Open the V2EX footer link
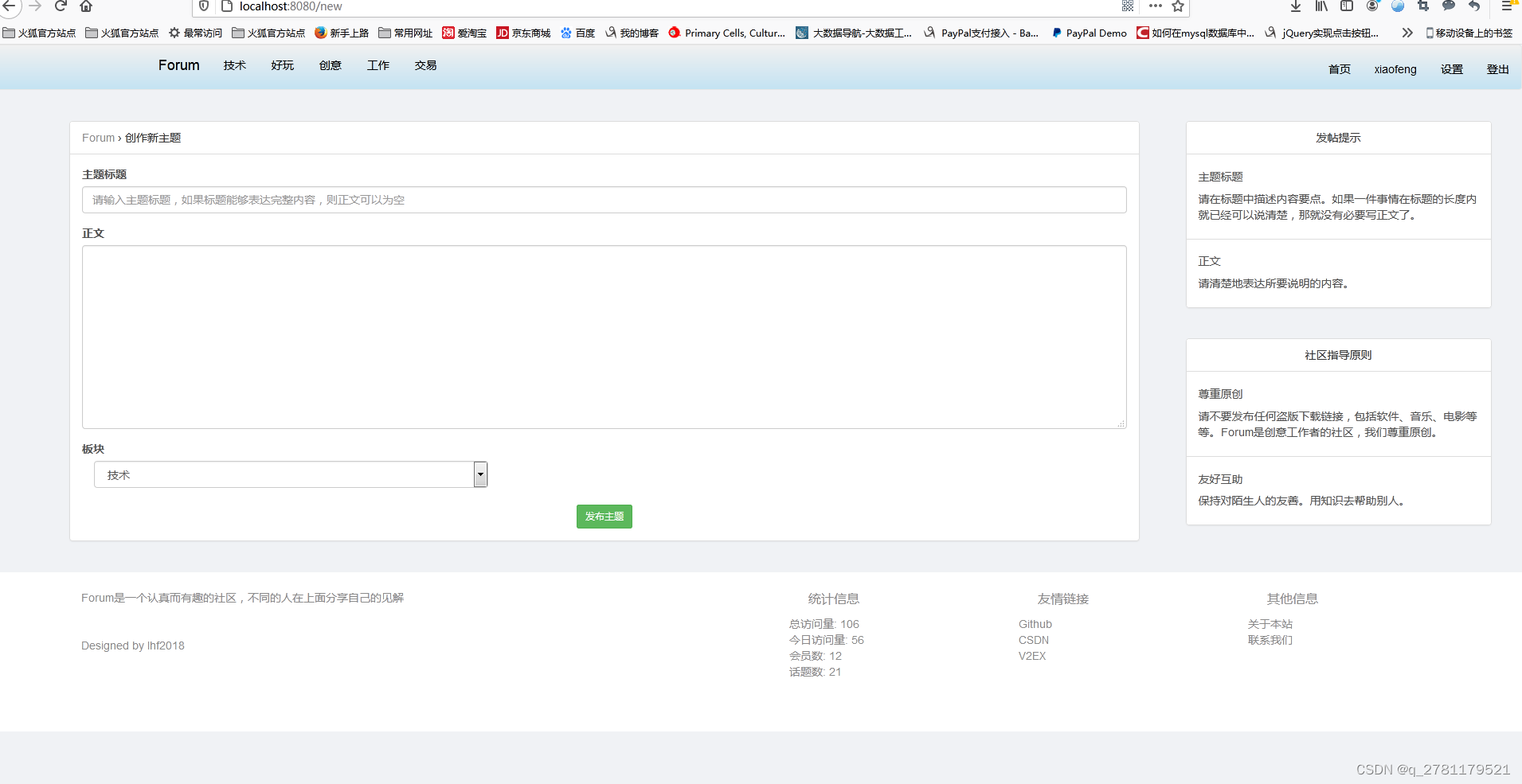Image resolution: width=1522 pixels, height=784 pixels. pyautogui.click(x=1032, y=656)
